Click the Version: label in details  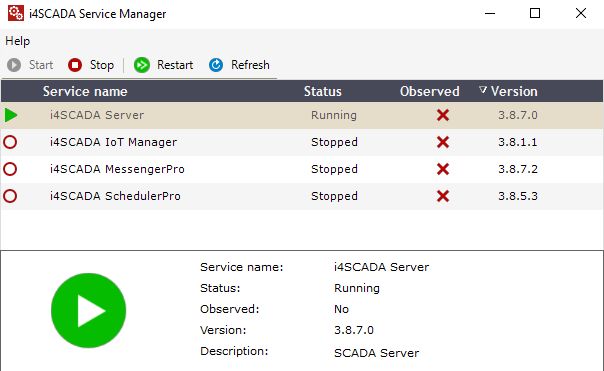[223, 330]
